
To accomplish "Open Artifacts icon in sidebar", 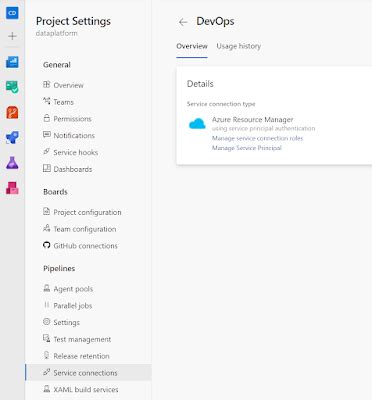I will (12, 188).
